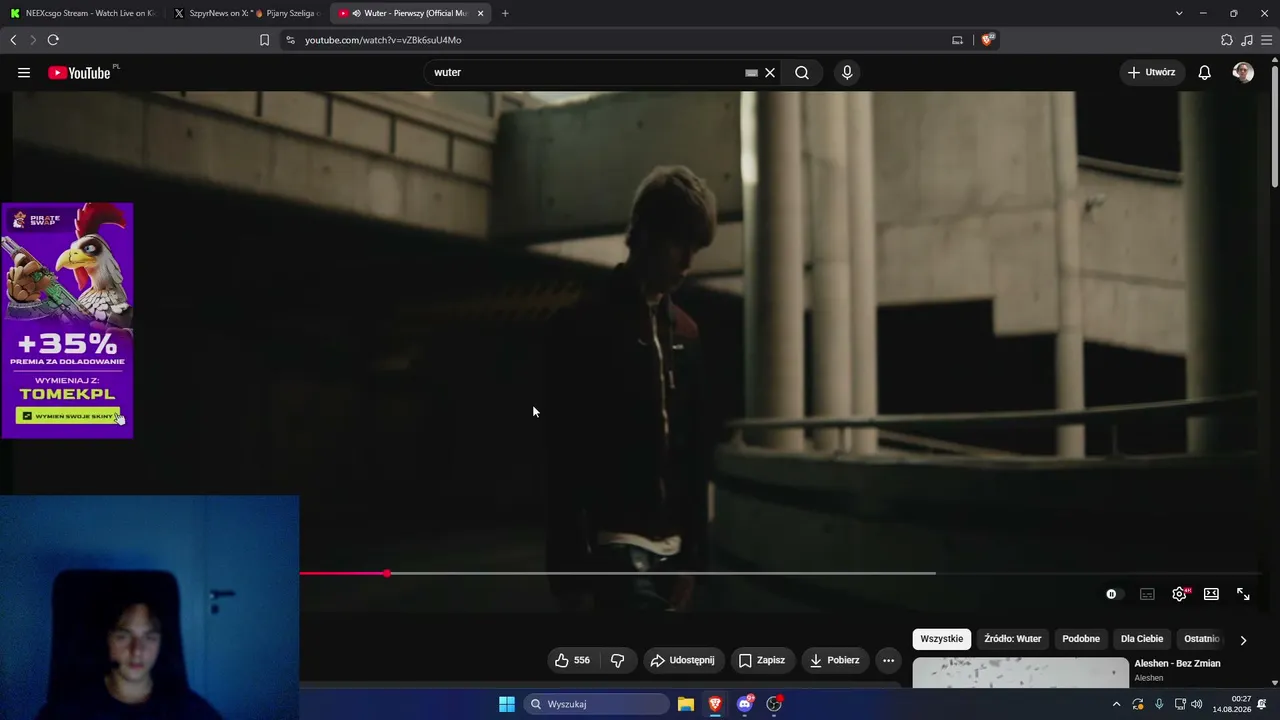The image size is (1280, 720).
Task: Dislike the video with thumbs down
Action: (x=617, y=660)
